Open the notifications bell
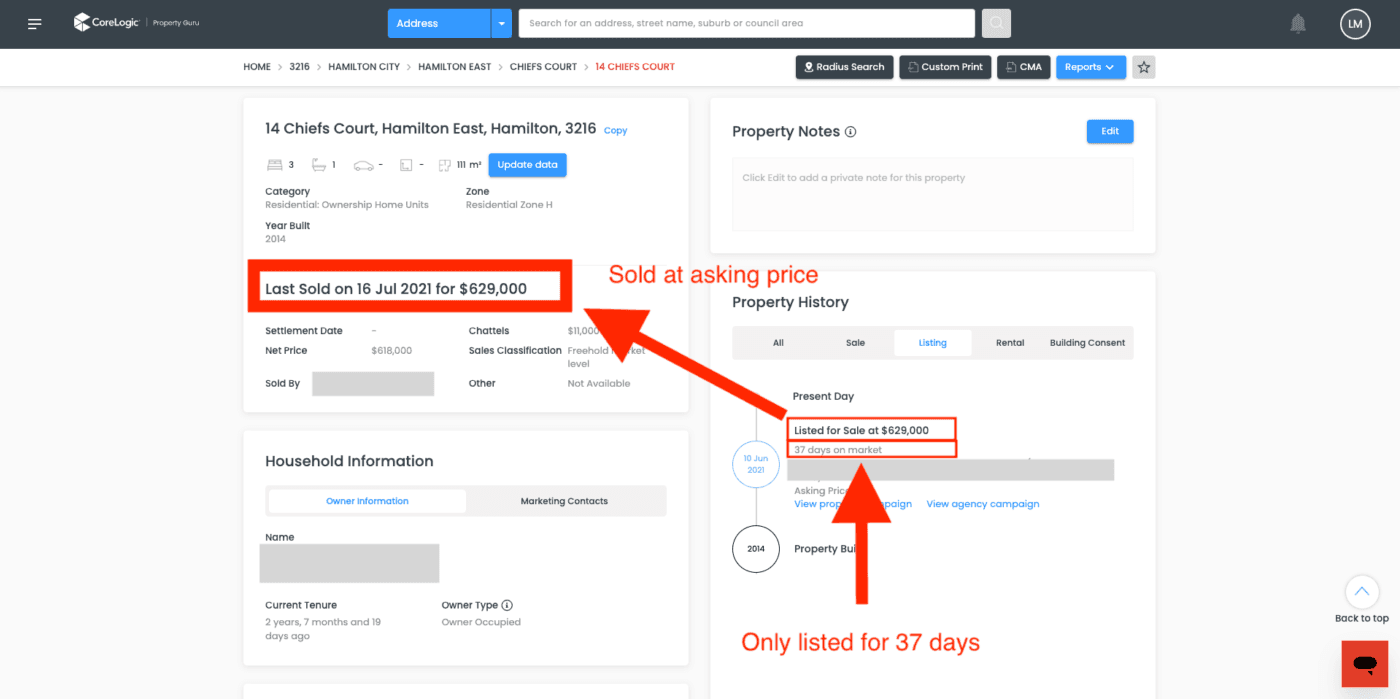Image resolution: width=1400 pixels, height=699 pixels. (1298, 24)
